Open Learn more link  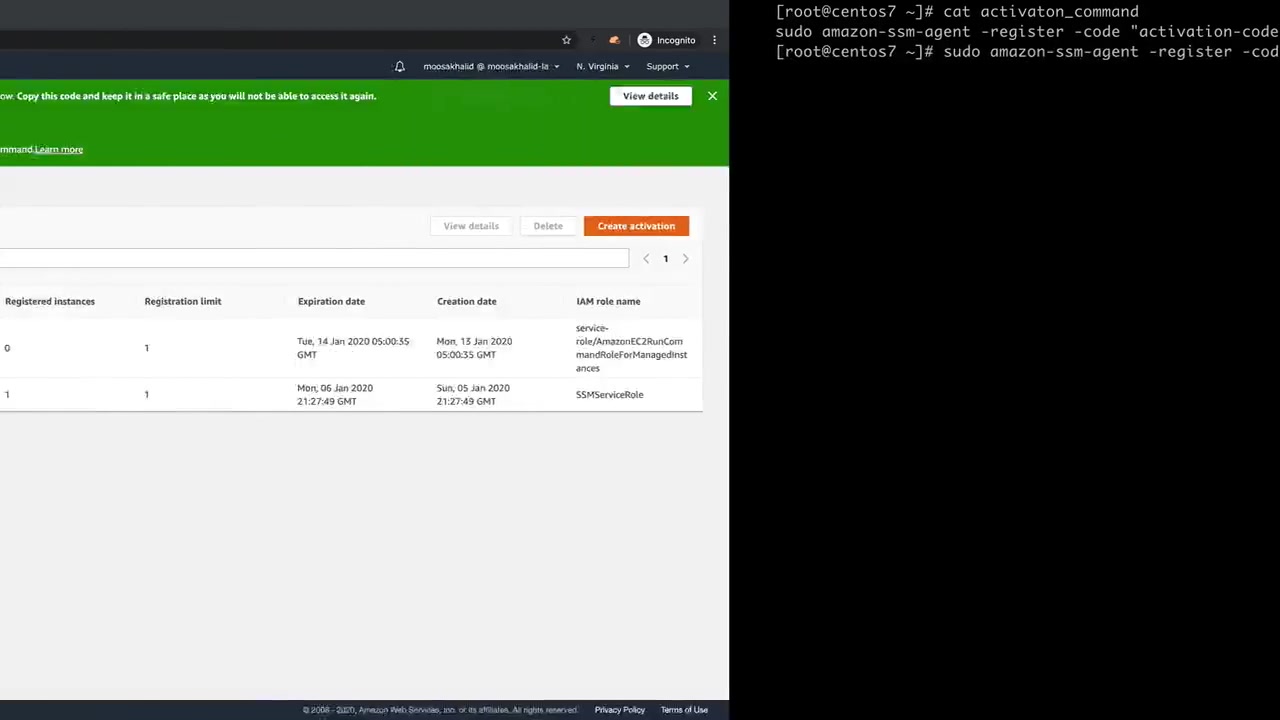(59, 149)
